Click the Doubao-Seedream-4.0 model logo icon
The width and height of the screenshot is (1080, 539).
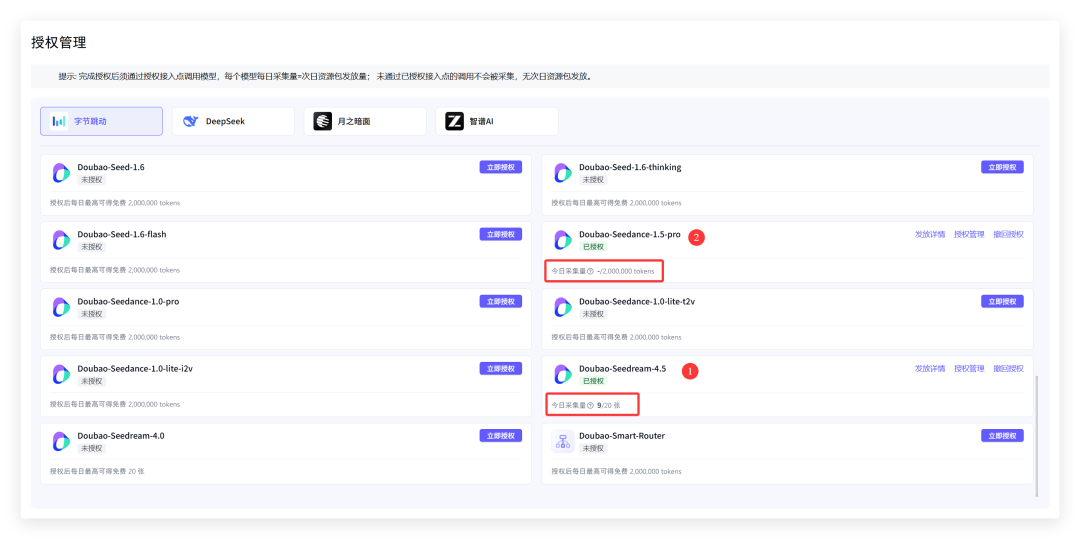[x=61, y=441]
